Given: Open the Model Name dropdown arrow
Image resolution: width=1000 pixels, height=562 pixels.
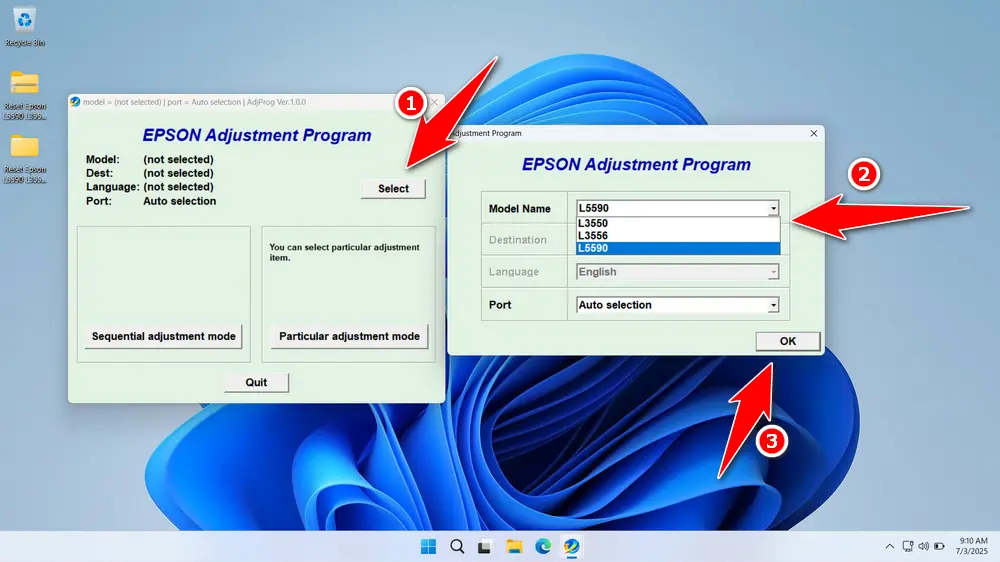Looking at the screenshot, I should tap(773, 209).
